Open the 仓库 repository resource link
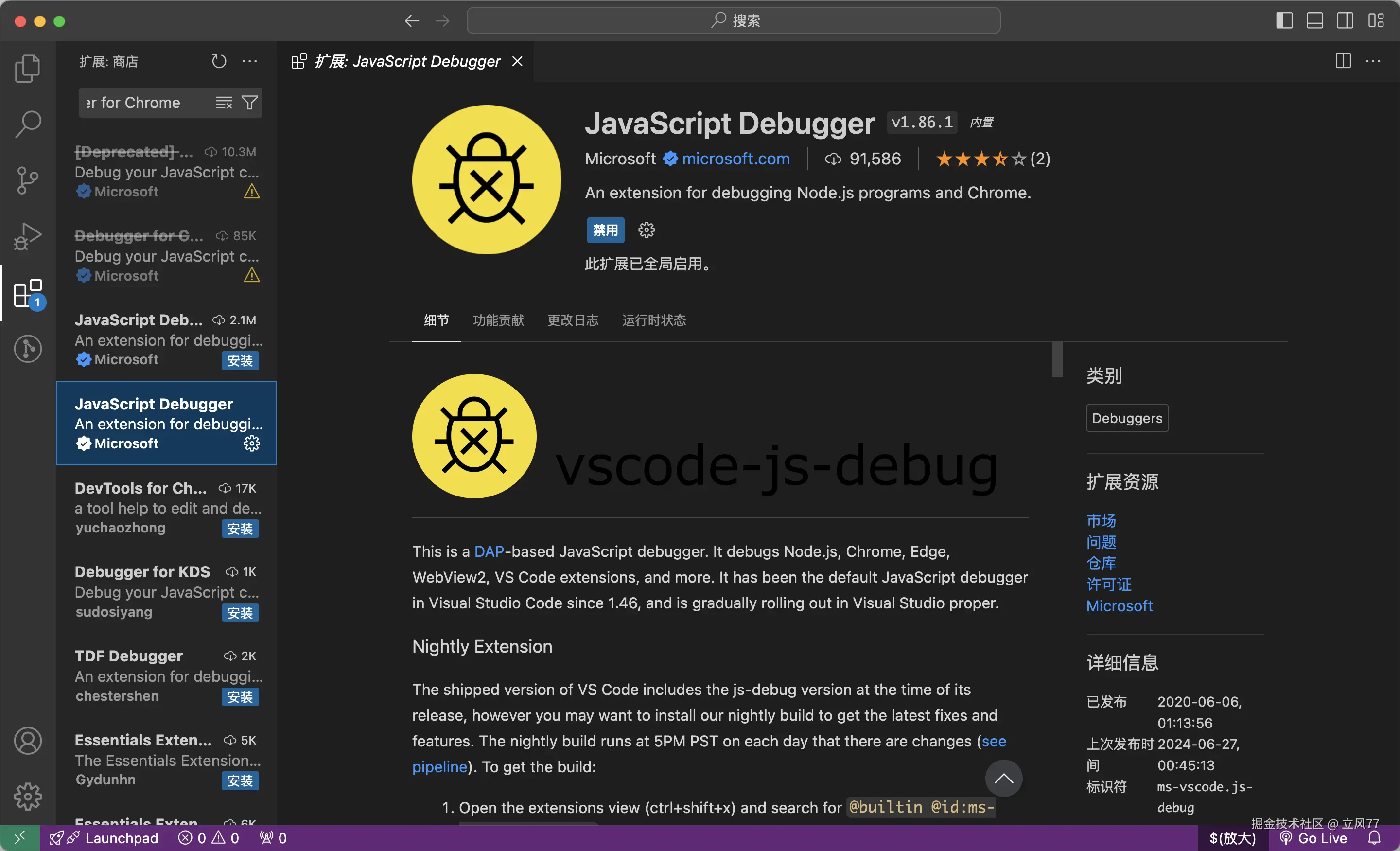 [x=1101, y=563]
